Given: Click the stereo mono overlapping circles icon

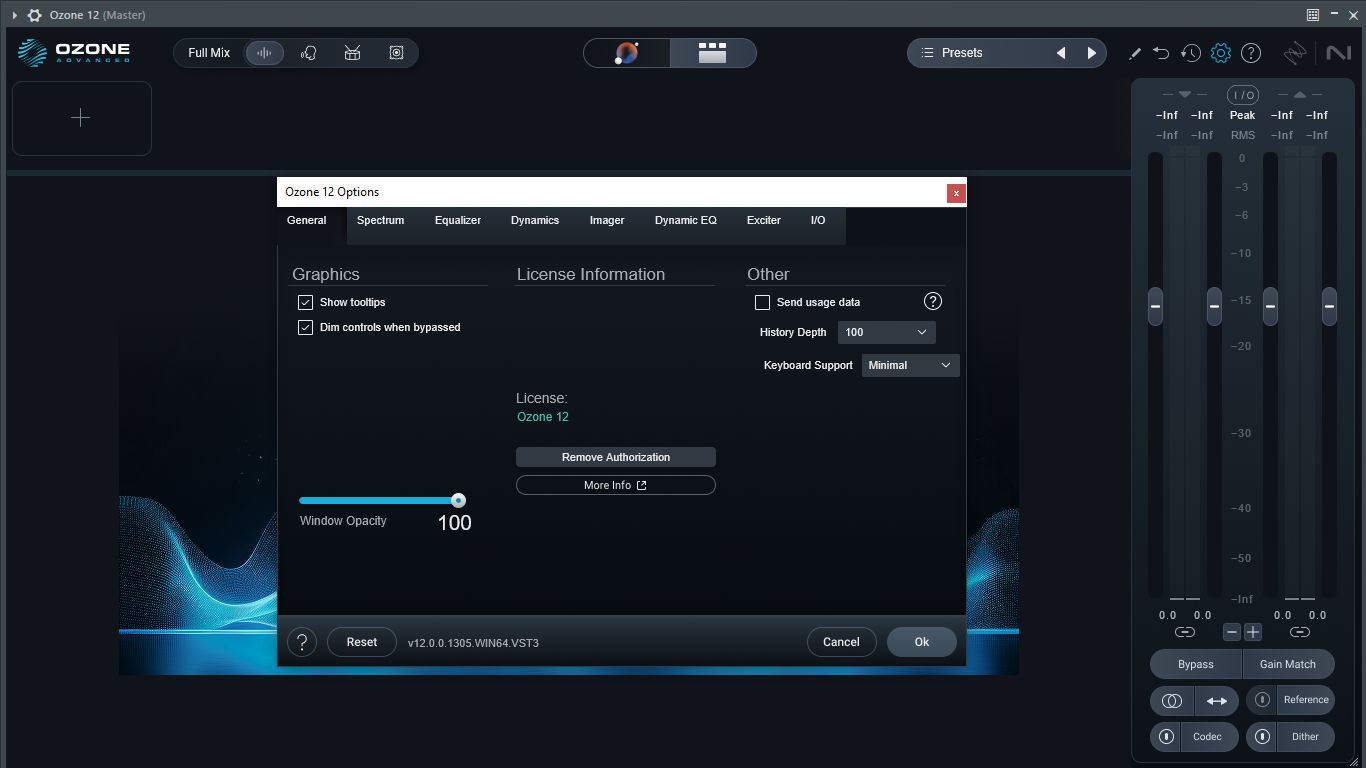Looking at the screenshot, I should tap(1172, 701).
